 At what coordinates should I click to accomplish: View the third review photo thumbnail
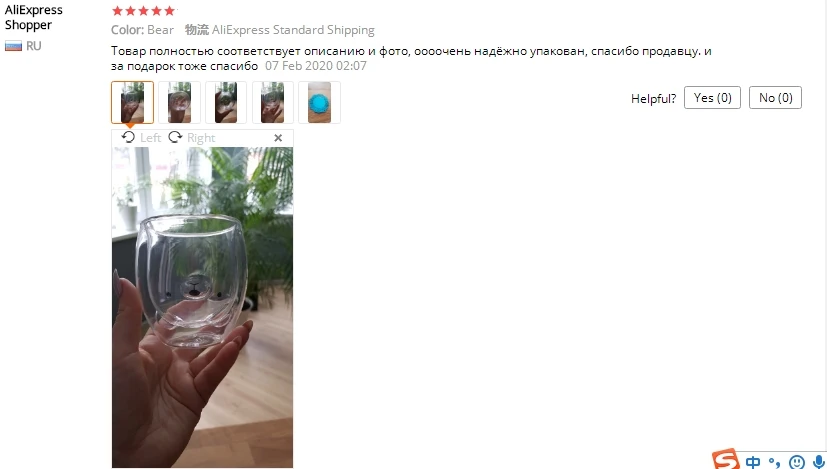pos(226,102)
